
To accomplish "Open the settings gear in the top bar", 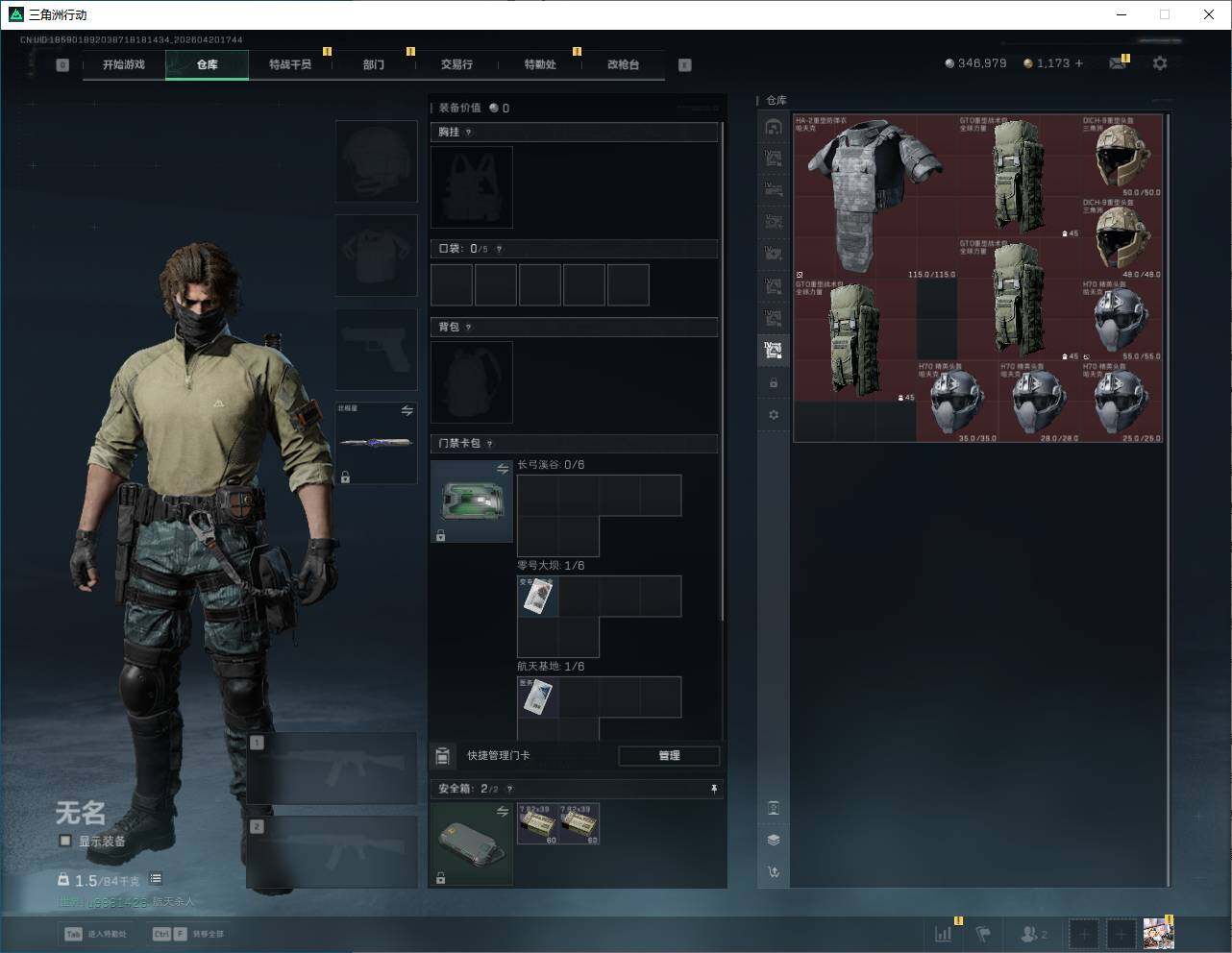I will pyautogui.click(x=1160, y=63).
